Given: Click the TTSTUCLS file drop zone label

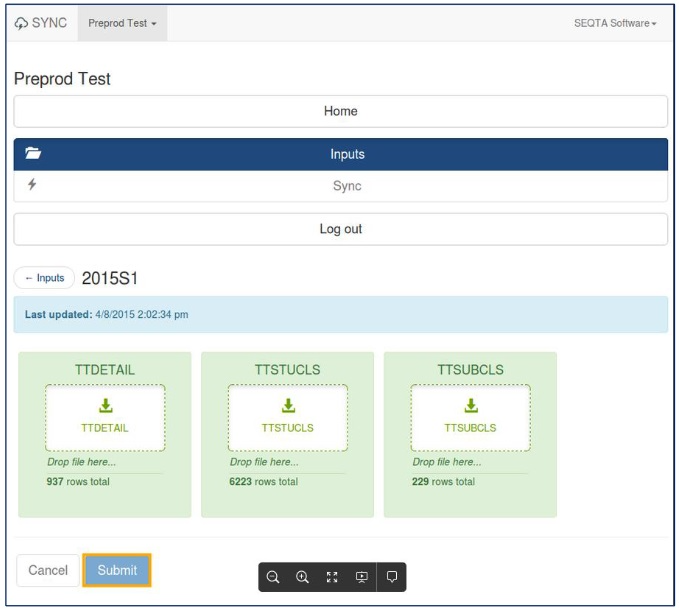Looking at the screenshot, I should pyautogui.click(x=288, y=428).
